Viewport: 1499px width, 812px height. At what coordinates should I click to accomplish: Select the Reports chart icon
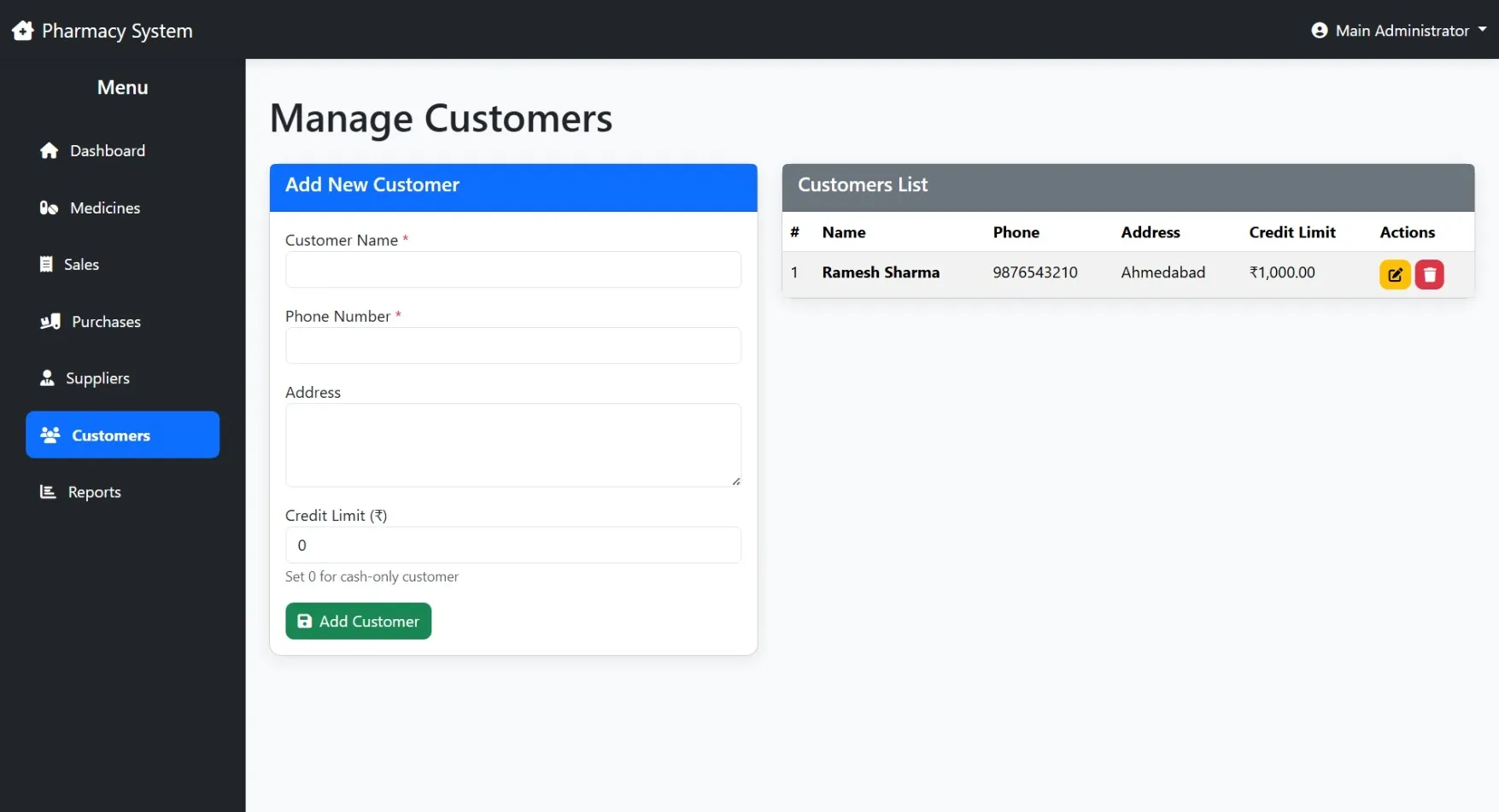[49, 492]
